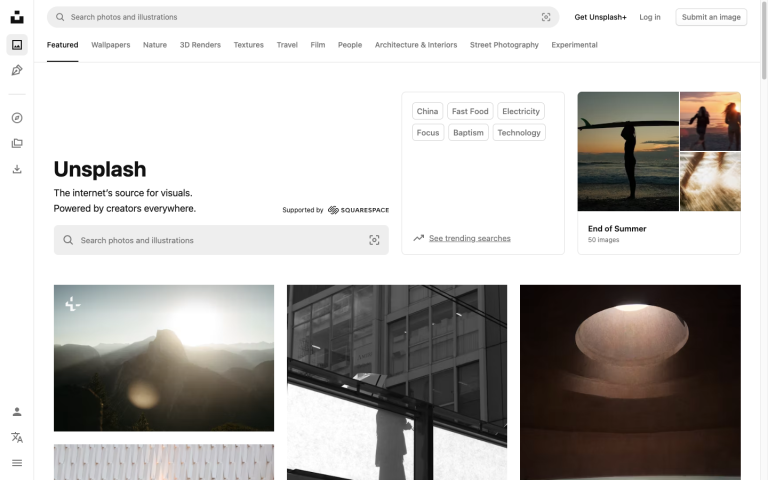This screenshot has width=768, height=480.
Task: Open the language translation icon
Action: pos(17,437)
